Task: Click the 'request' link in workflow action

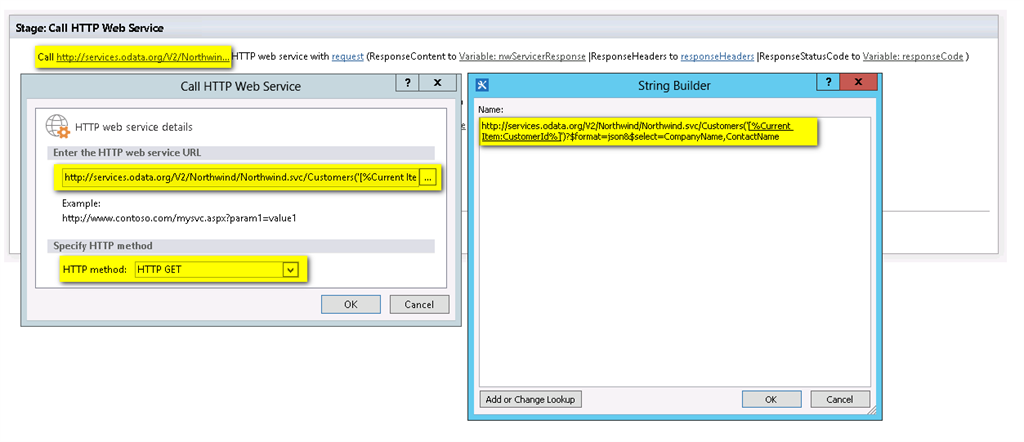Action: (347, 57)
